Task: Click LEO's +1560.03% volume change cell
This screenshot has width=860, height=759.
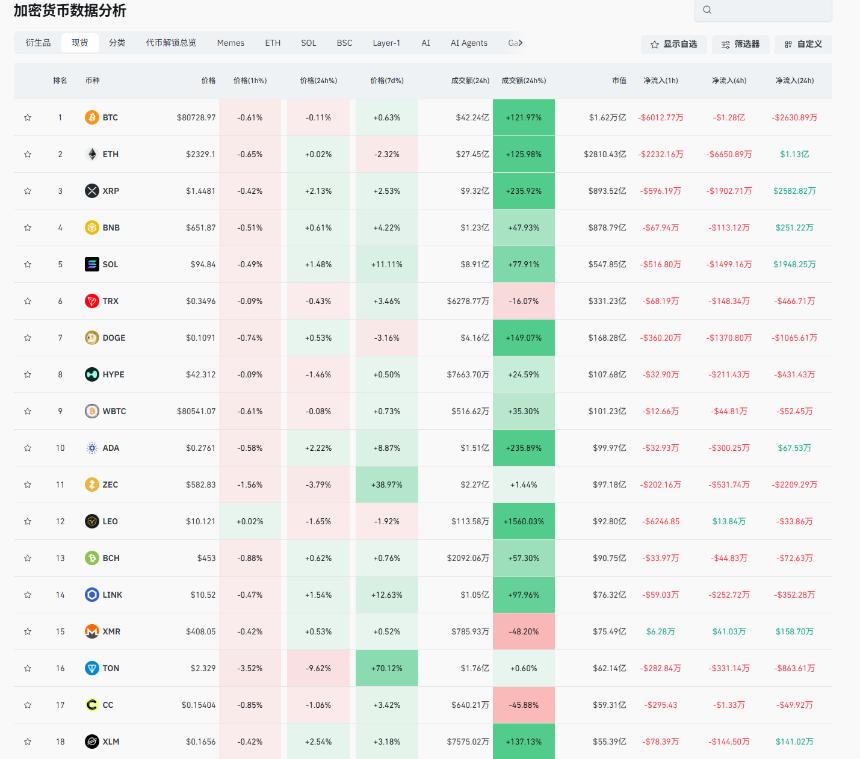Action: pos(524,521)
